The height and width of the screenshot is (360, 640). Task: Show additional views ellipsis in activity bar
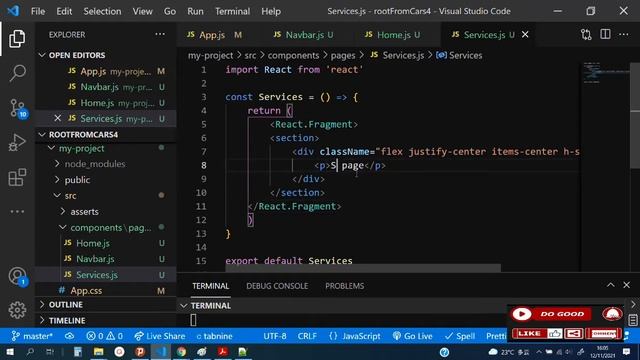click(17, 211)
